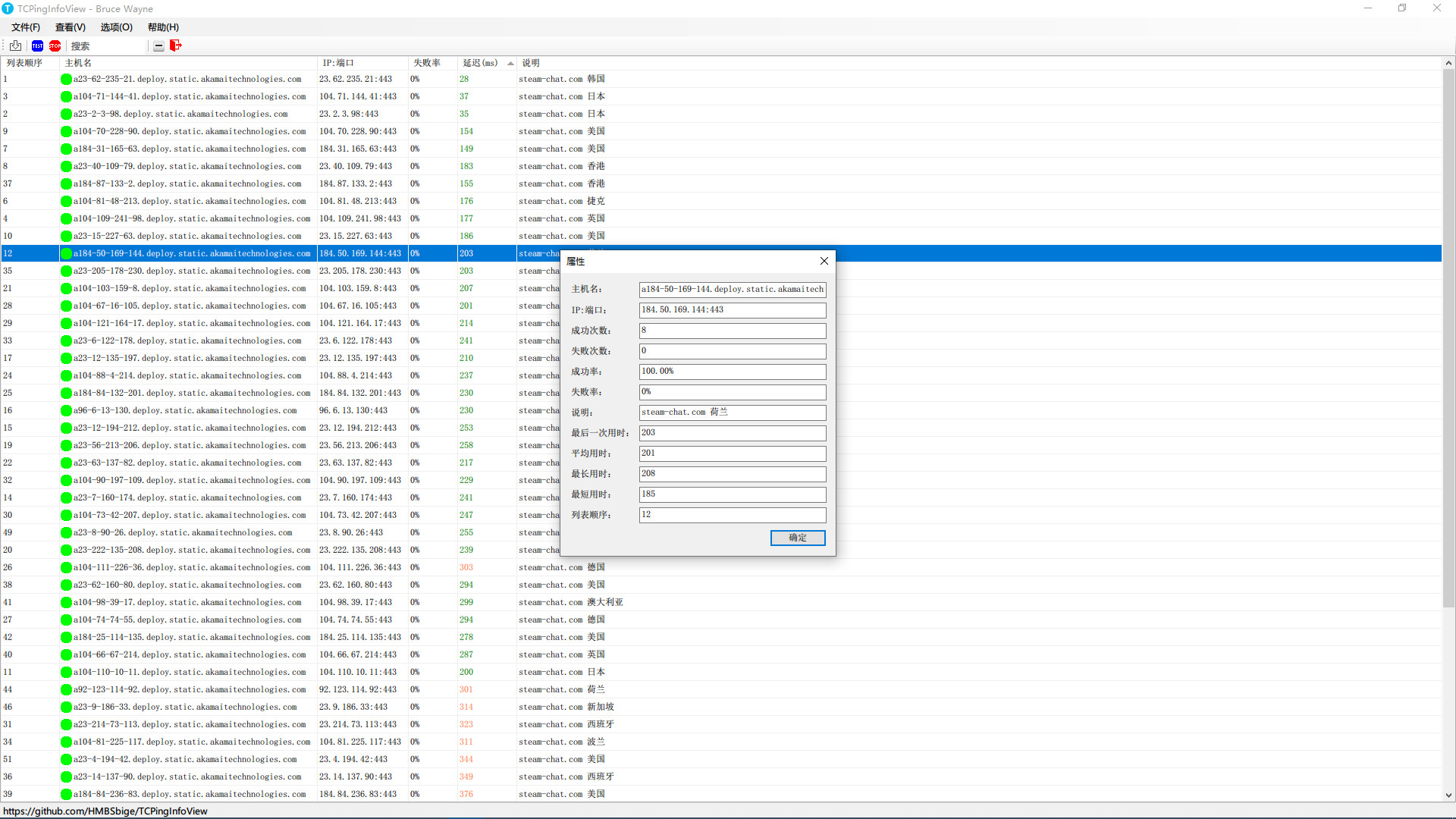
Task: Click the minus toolbar icon
Action: tap(158, 46)
